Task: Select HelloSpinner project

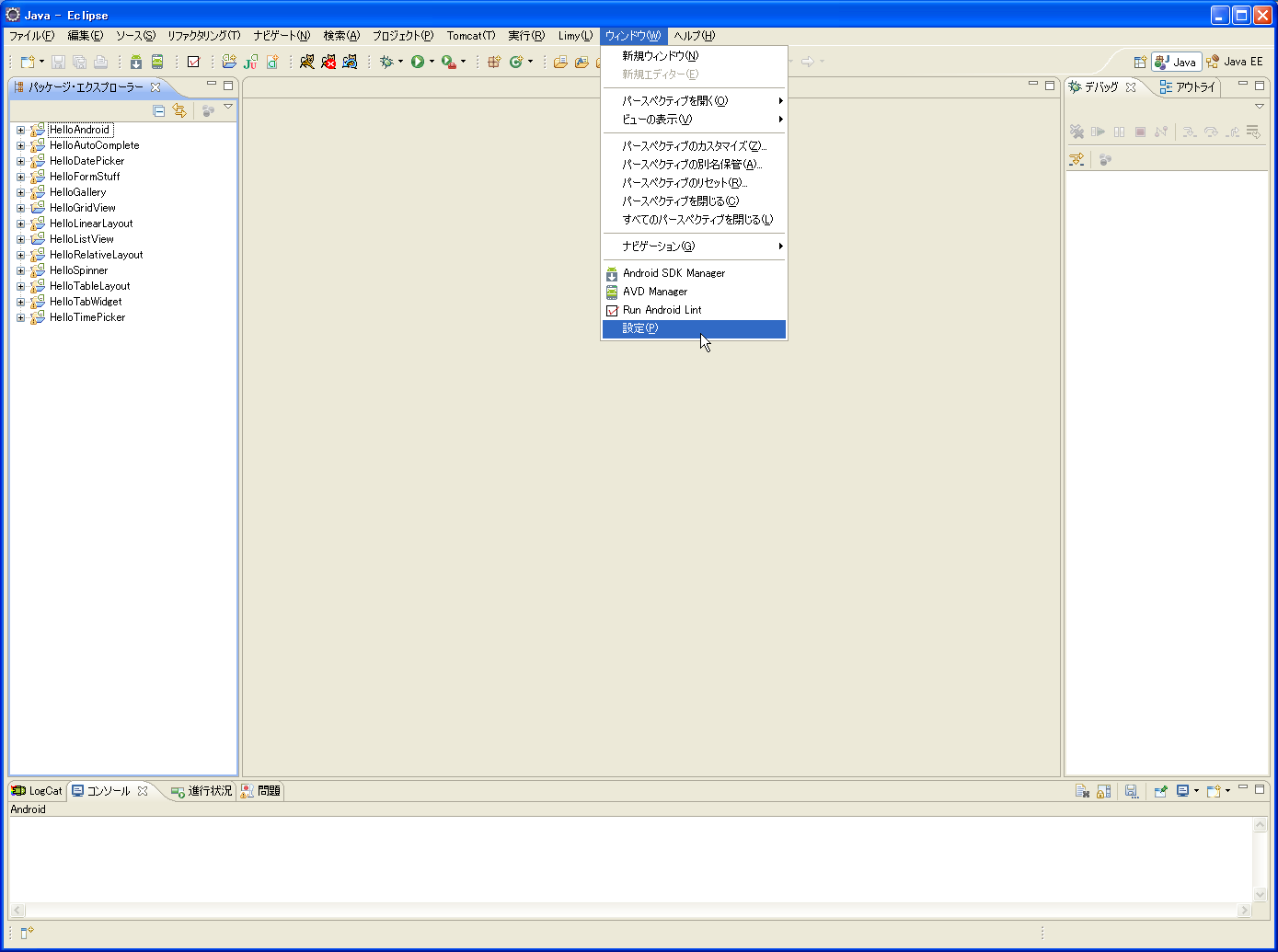Action: point(79,270)
